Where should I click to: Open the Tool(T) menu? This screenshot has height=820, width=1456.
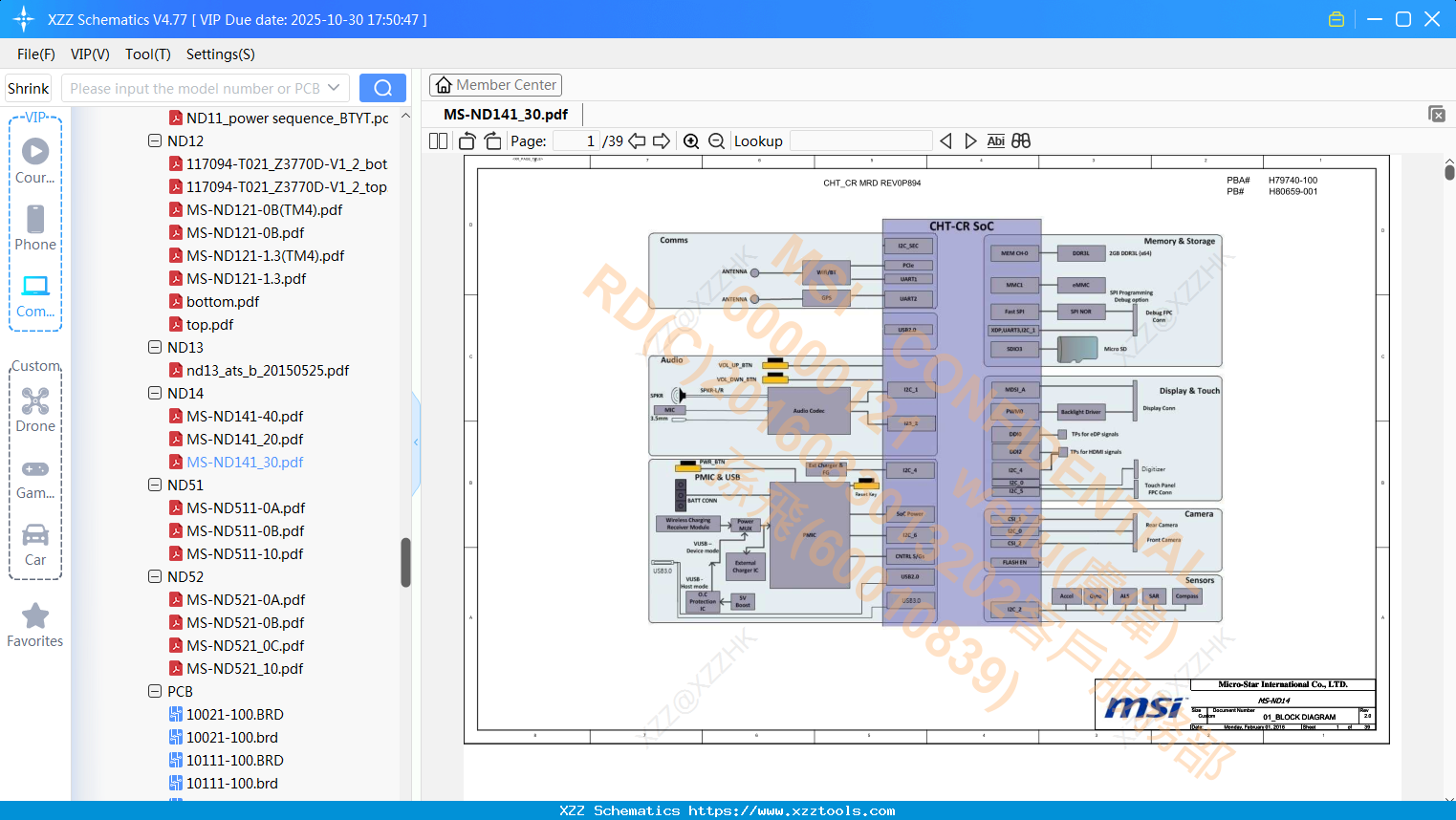[x=148, y=54]
